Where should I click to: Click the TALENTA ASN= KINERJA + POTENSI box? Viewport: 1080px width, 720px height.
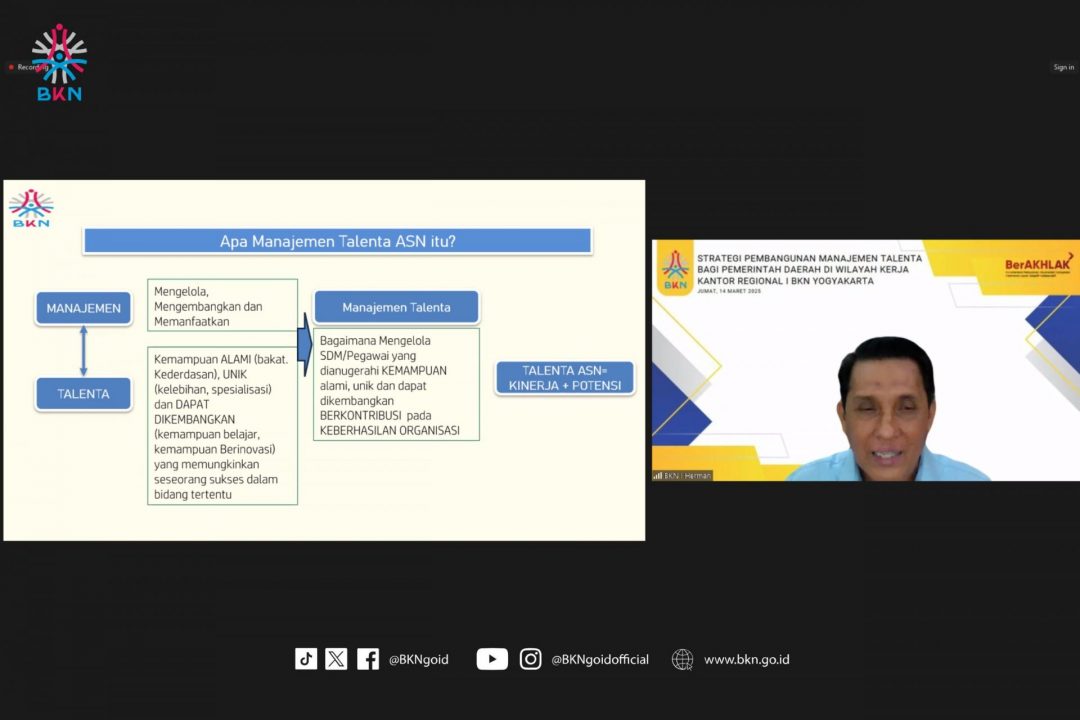(x=565, y=378)
